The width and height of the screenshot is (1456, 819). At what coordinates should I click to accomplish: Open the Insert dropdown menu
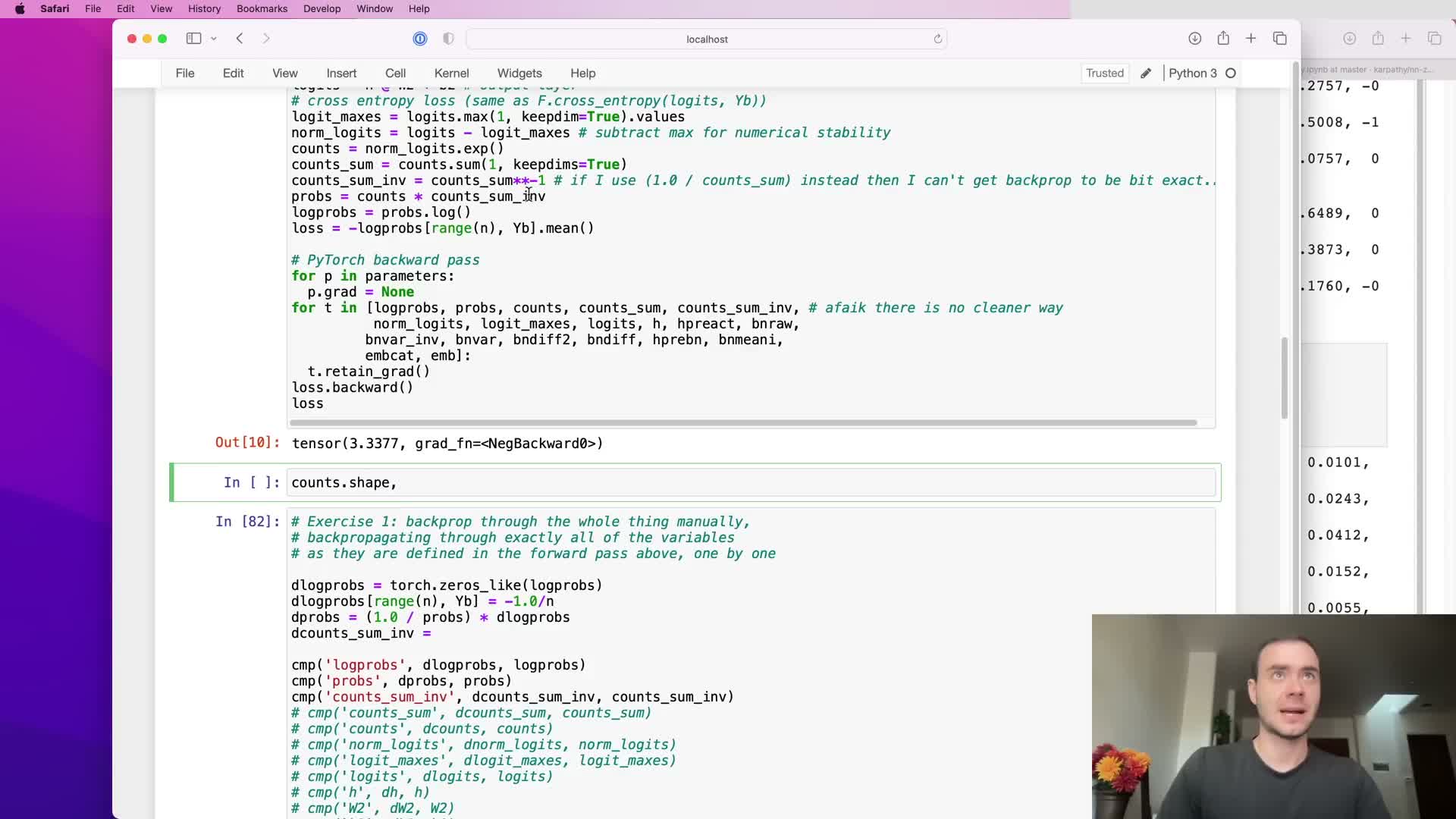click(x=341, y=74)
